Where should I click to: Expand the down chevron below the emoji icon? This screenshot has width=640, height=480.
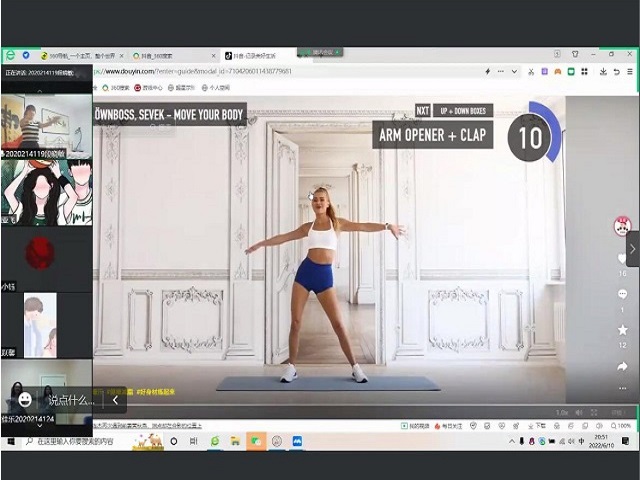click(41, 424)
